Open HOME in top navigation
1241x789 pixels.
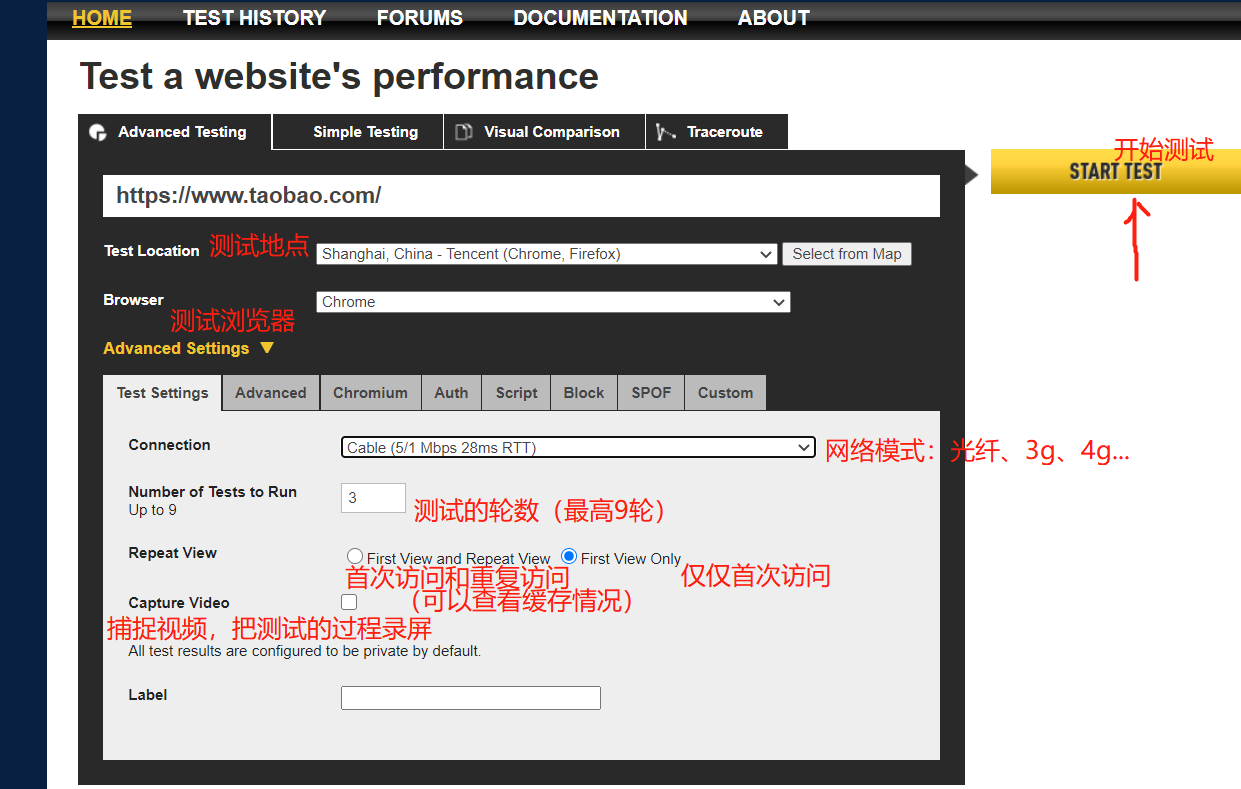pos(102,18)
